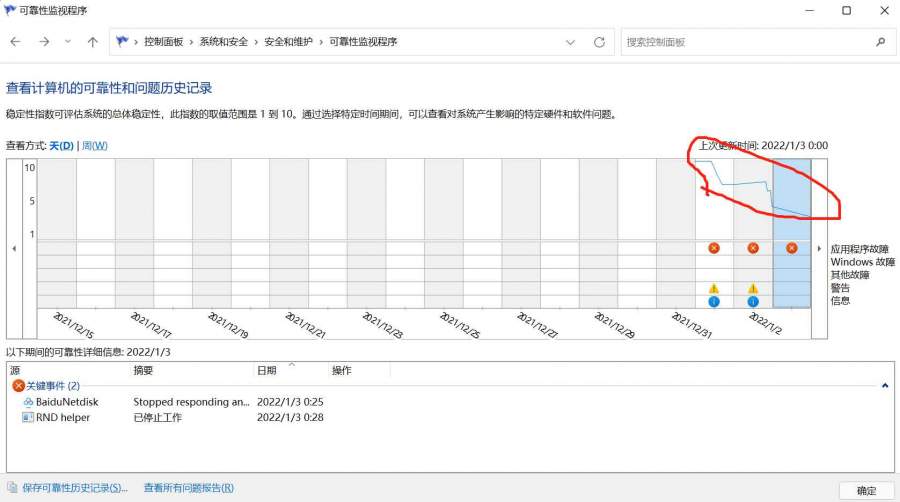Open the address bar history dropdown

[x=571, y=42]
